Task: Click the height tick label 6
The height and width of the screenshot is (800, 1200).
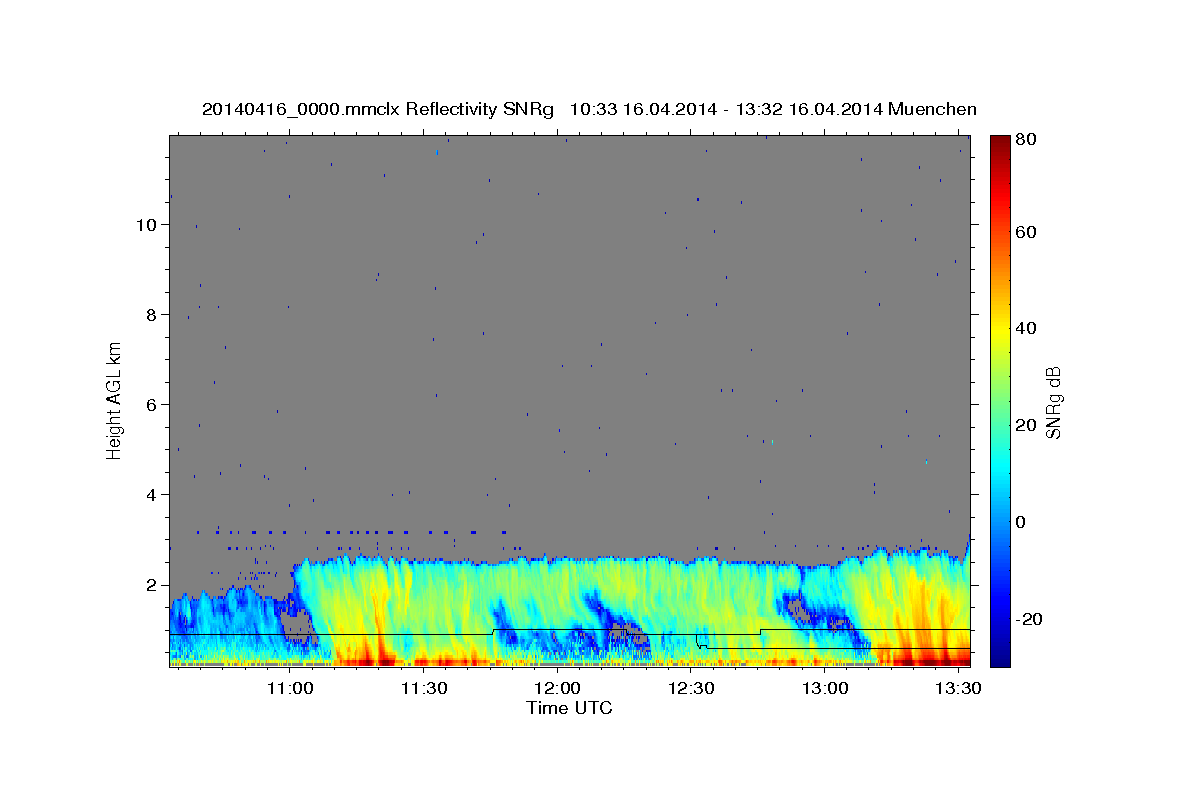Action: [151, 405]
